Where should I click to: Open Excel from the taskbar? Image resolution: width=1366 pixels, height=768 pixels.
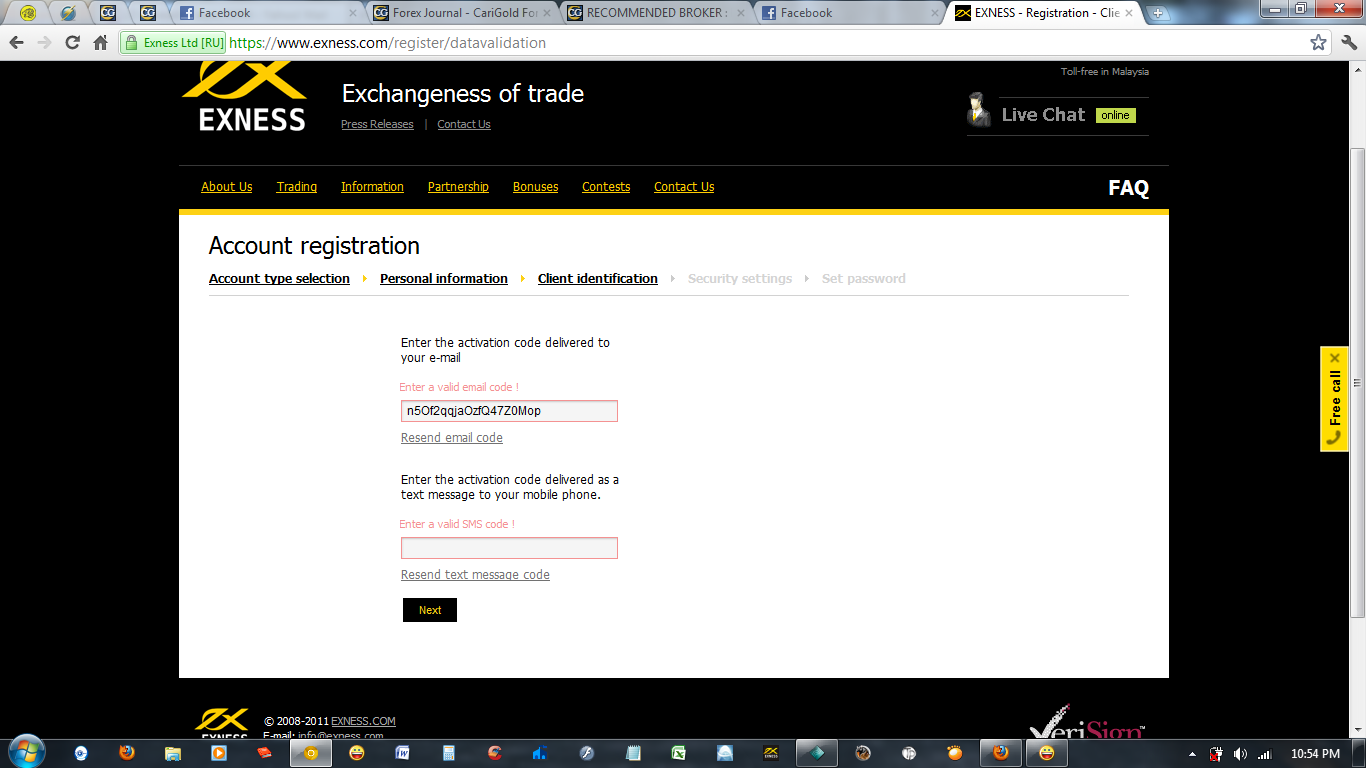tap(678, 753)
